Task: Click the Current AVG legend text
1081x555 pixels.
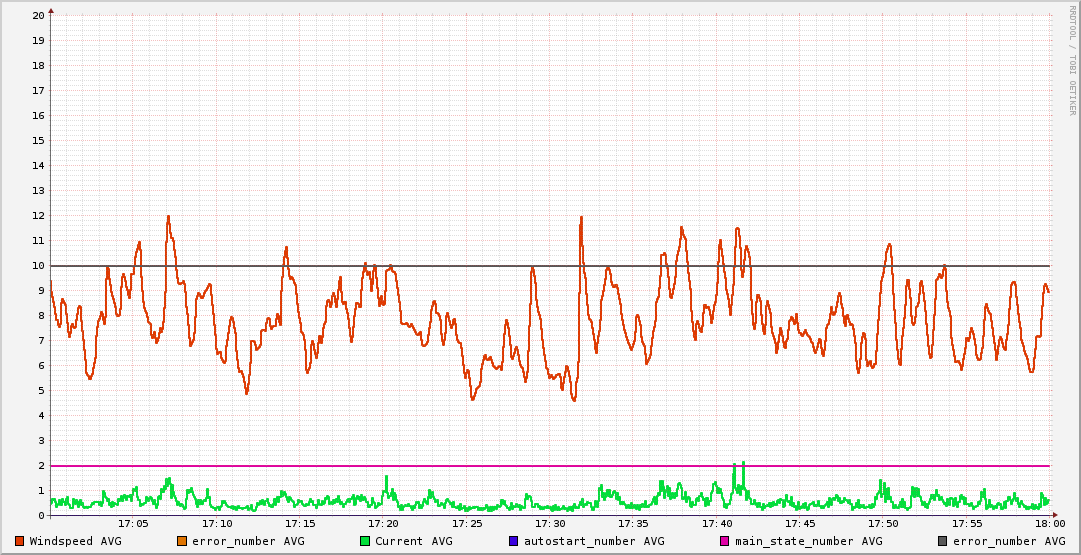Action: [413, 541]
